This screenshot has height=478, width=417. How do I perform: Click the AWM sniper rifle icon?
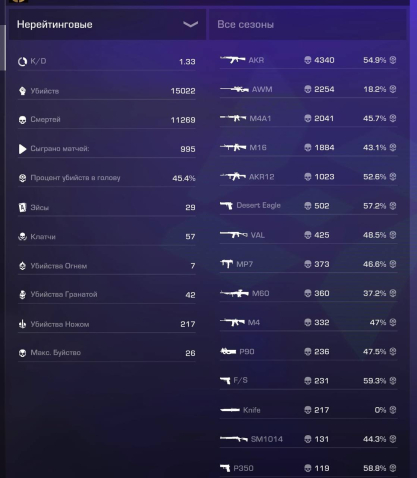tap(234, 89)
